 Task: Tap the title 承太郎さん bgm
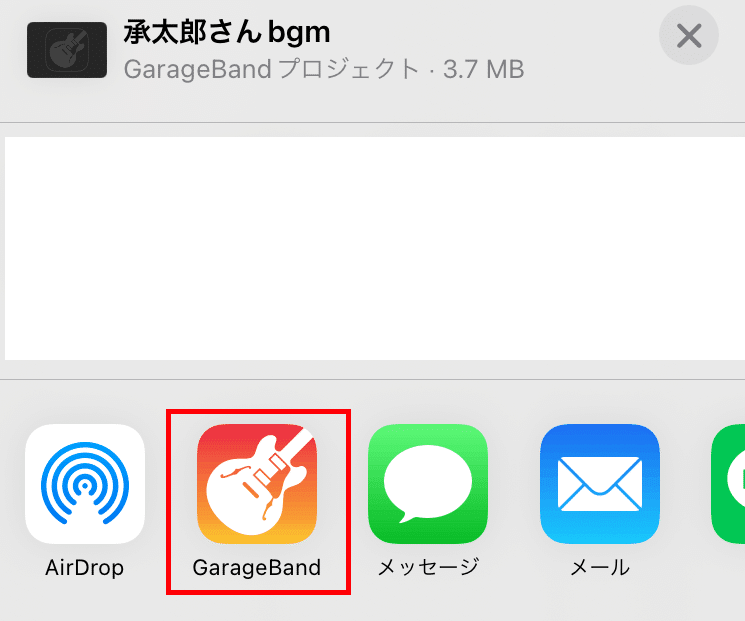point(227,32)
